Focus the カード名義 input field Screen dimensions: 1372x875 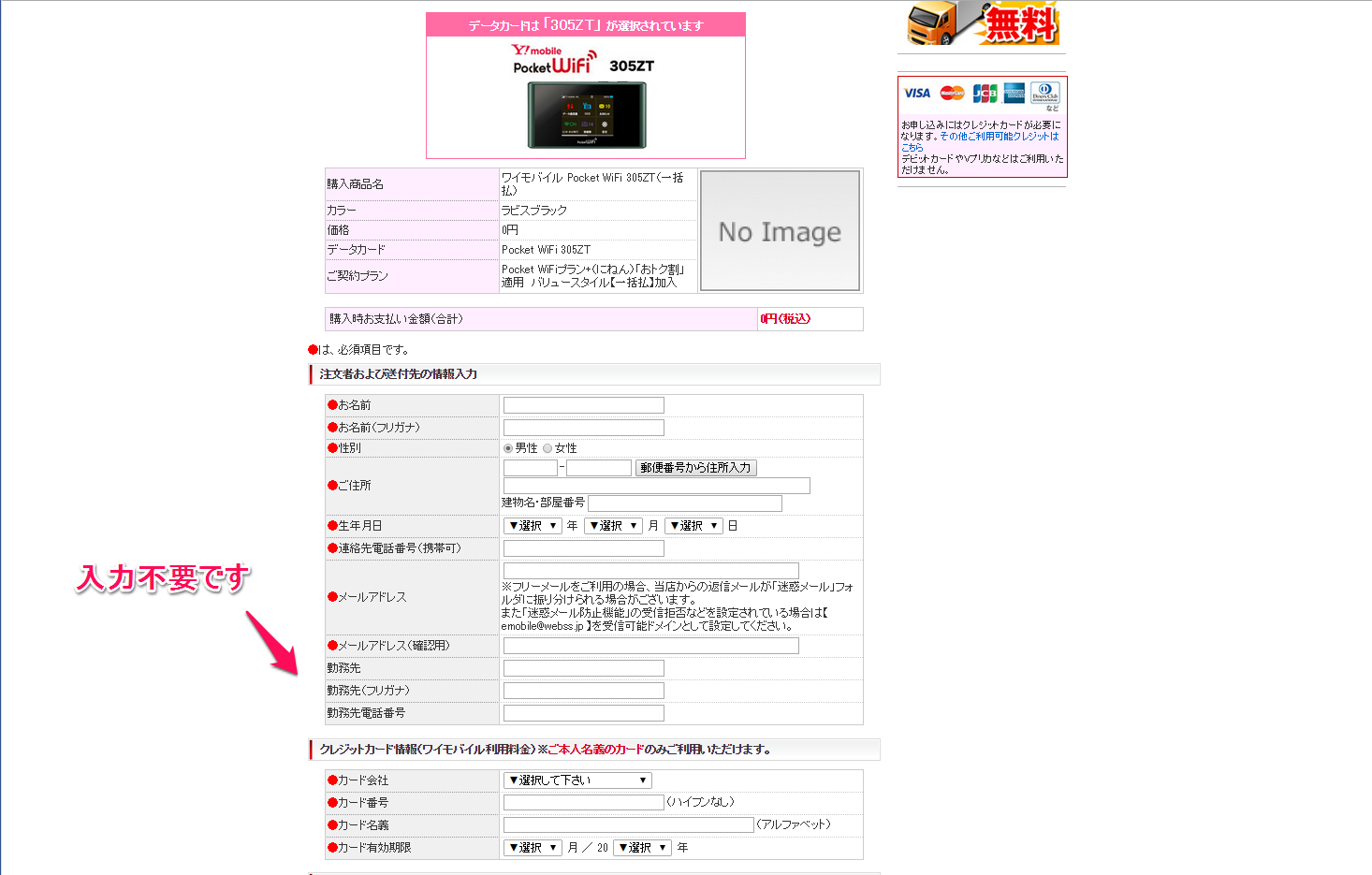[629, 825]
